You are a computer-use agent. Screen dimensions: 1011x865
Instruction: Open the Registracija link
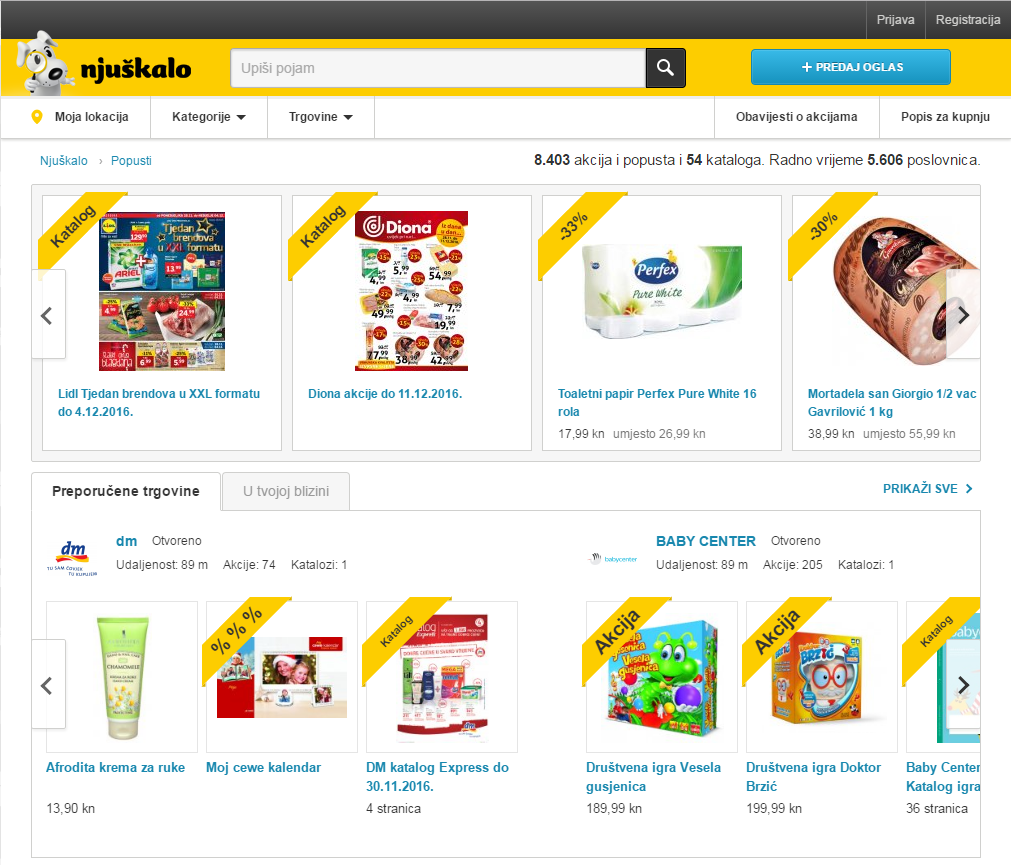[968, 20]
